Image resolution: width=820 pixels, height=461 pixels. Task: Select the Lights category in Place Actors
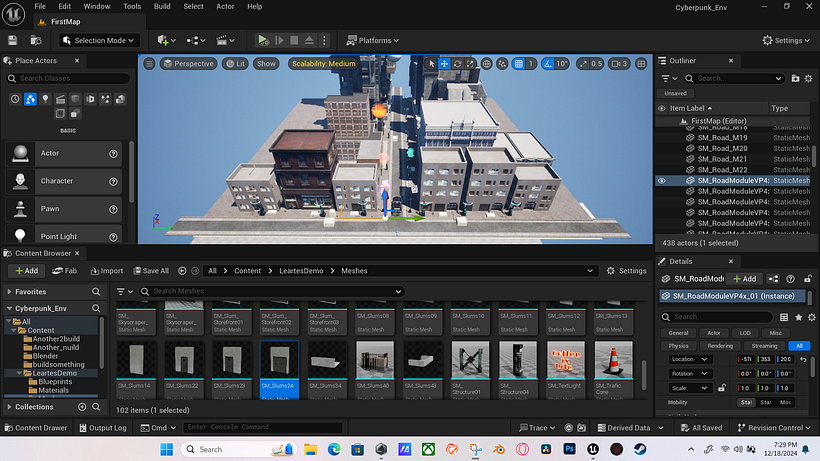45,99
